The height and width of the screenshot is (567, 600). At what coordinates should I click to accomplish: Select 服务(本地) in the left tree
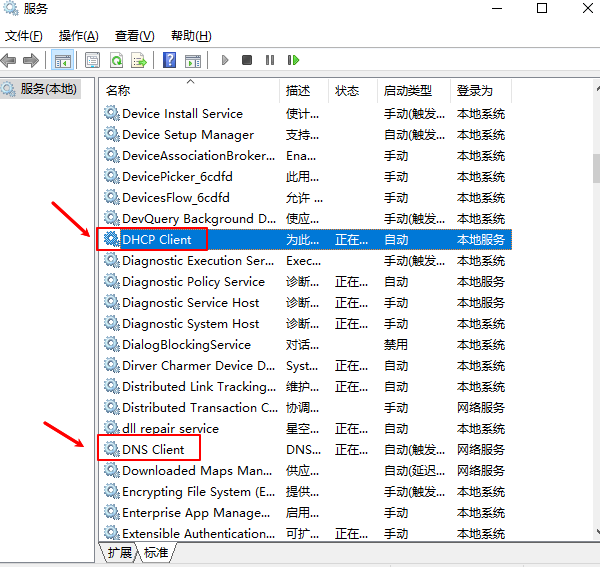pyautogui.click(x=47, y=89)
